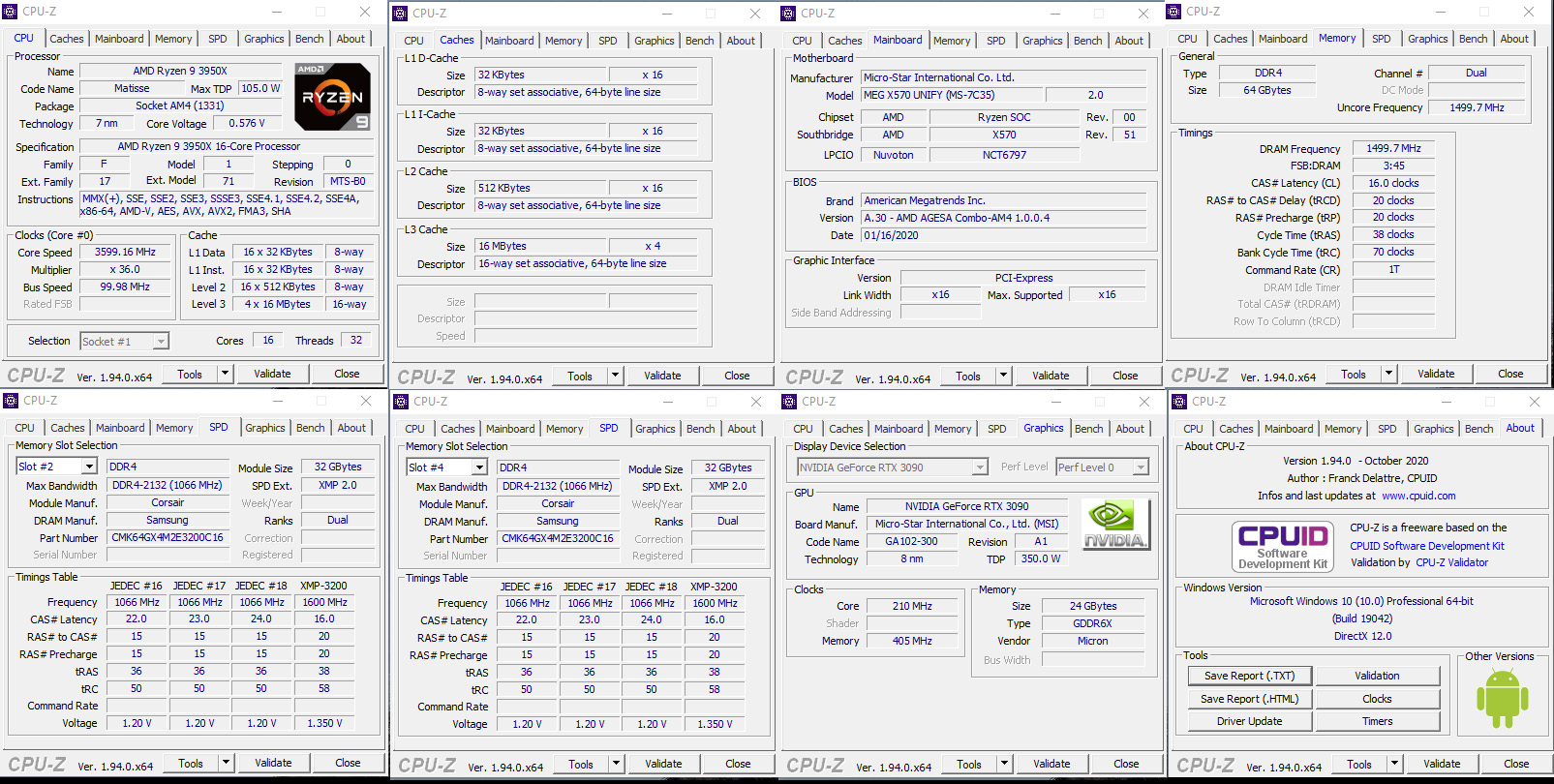
Task: Click the CPU-Z title bar icon in the Ryzen CPU window
Action: (x=11, y=12)
